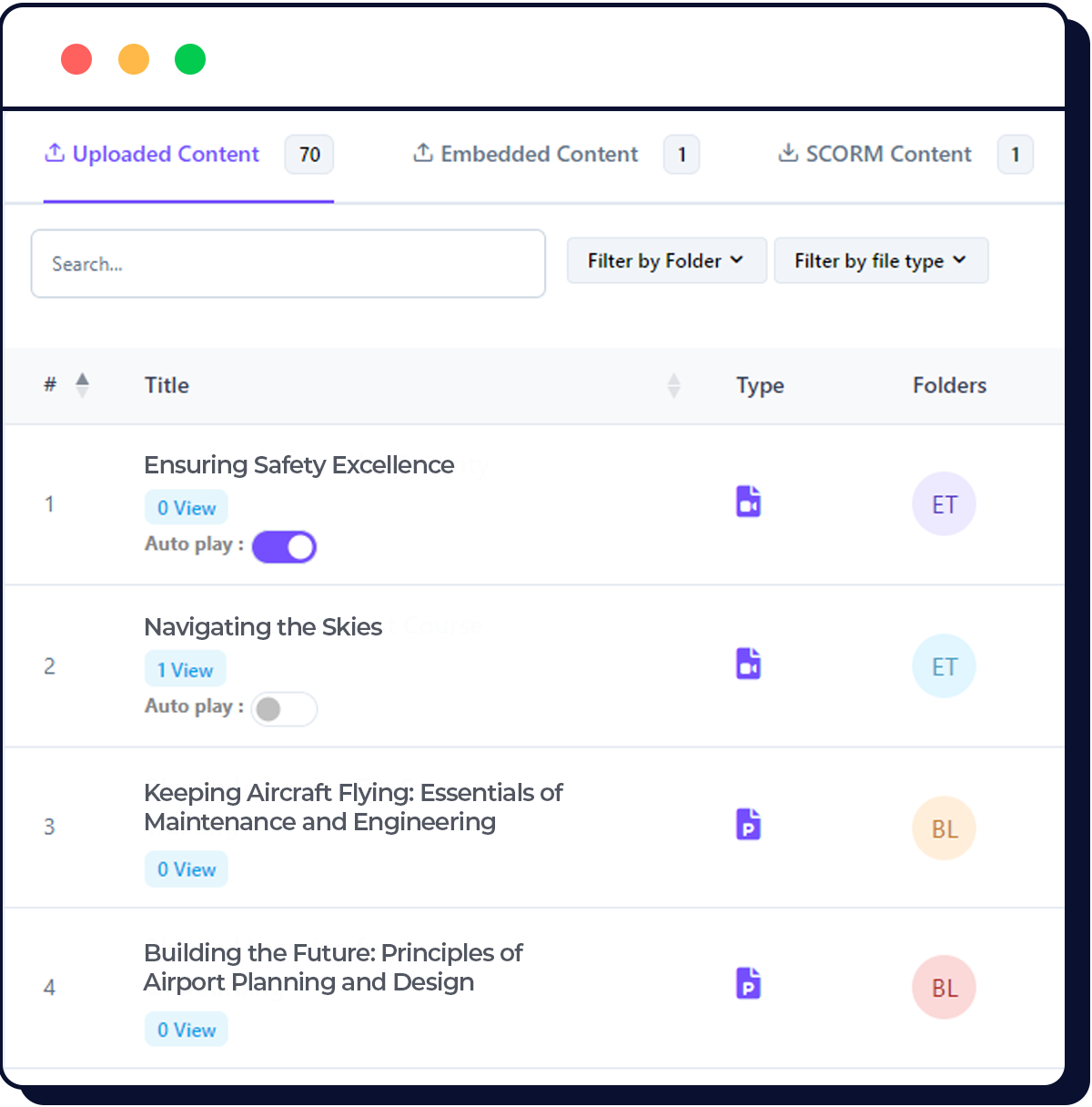The image size is (1092, 1107).
Task: Click 0 View badge under Airport Planning title
Action: 187,1030
